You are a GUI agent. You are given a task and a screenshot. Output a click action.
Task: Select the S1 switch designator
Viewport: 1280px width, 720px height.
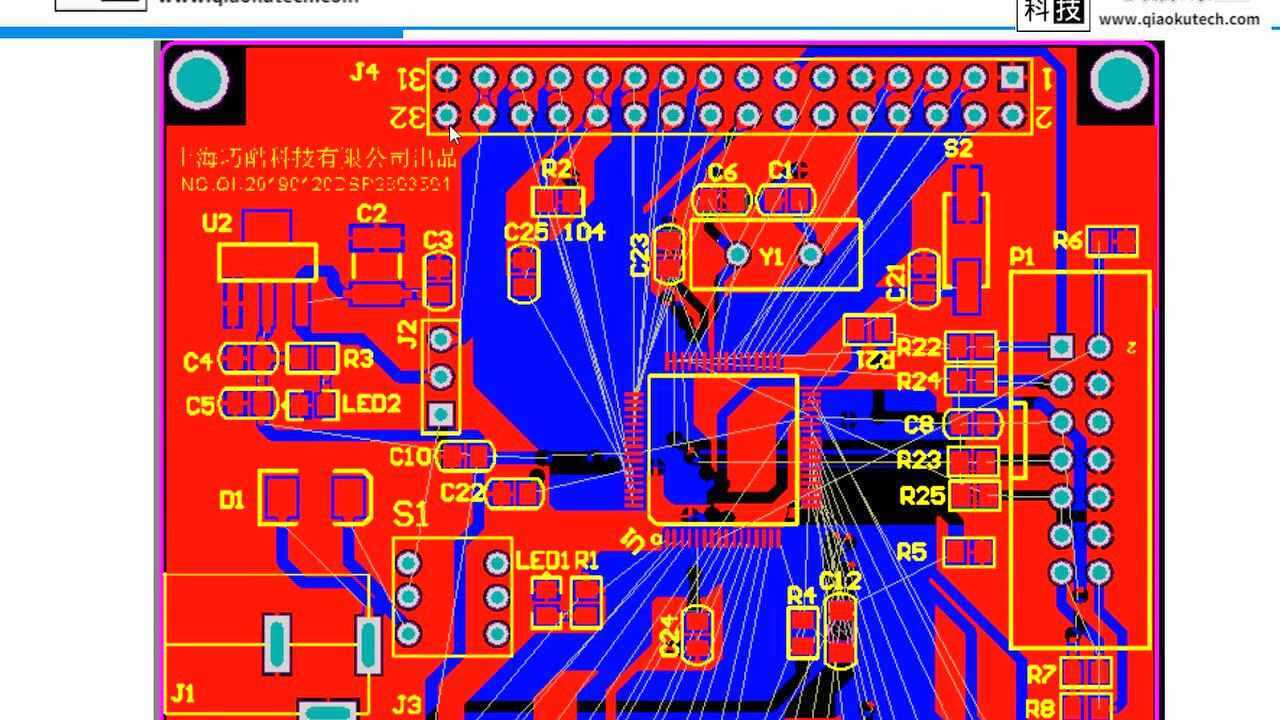(410, 514)
